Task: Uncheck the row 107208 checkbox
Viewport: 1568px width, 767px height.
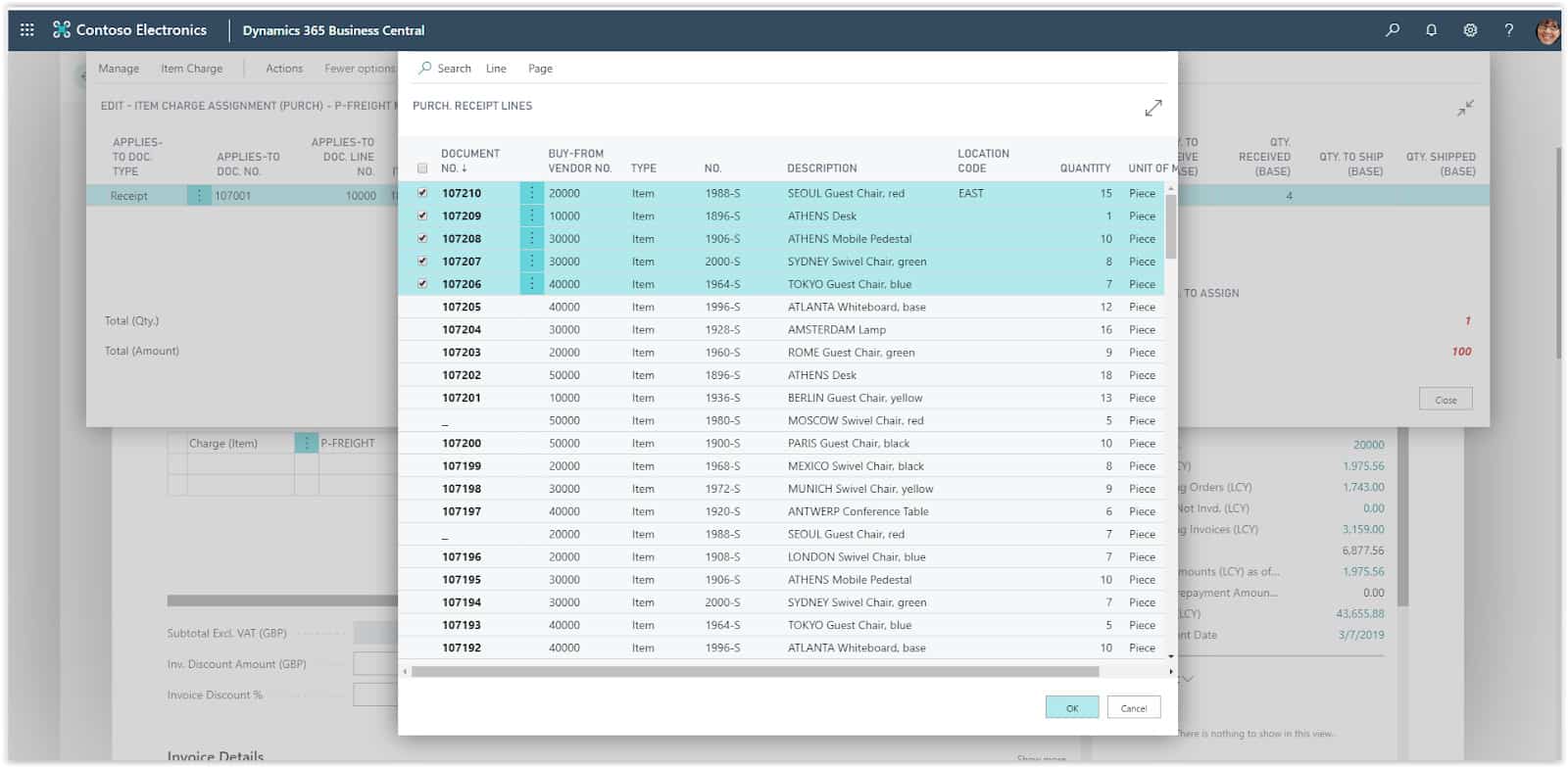Action: (x=422, y=238)
